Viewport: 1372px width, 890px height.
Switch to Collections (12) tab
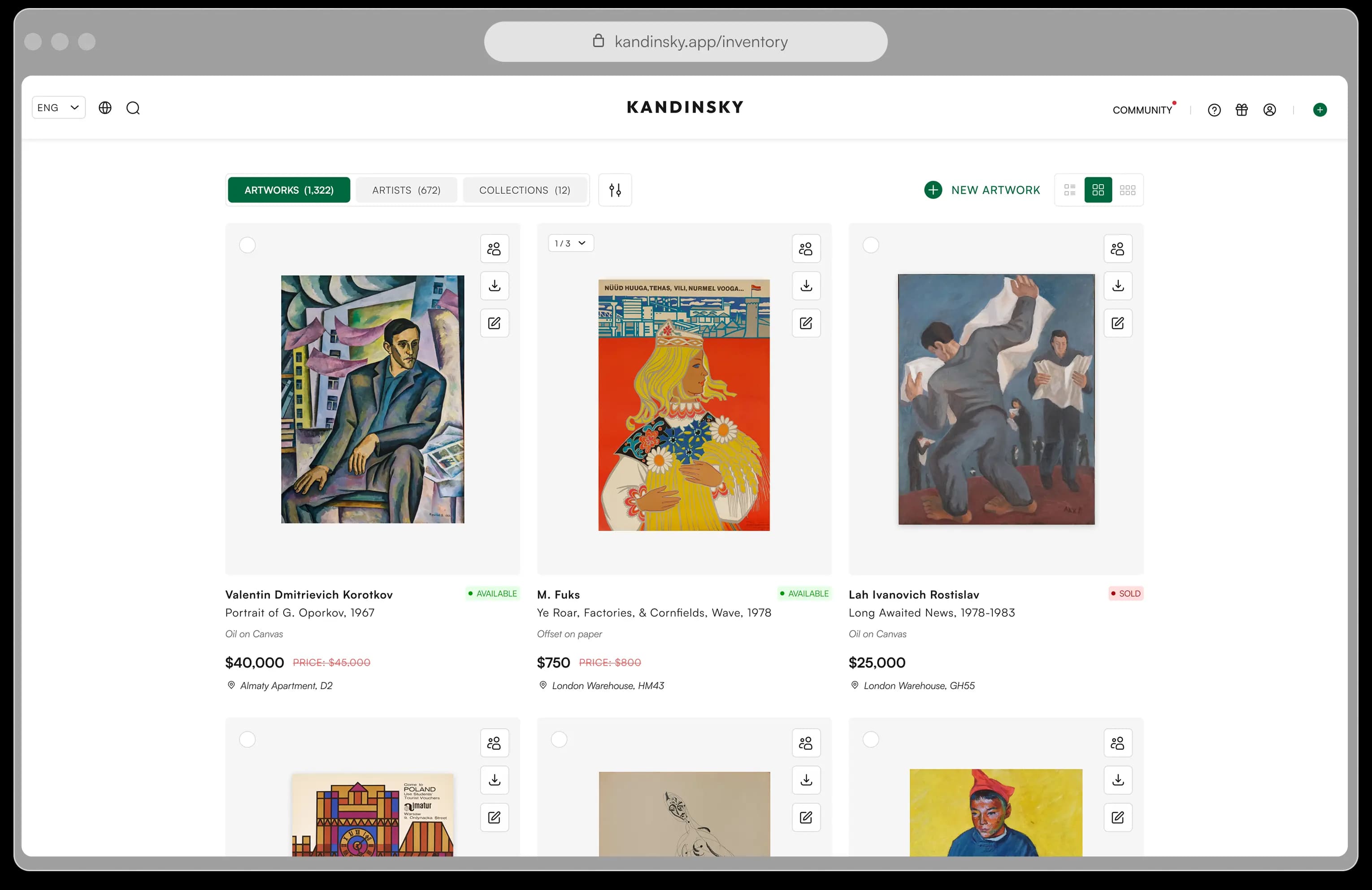click(525, 190)
